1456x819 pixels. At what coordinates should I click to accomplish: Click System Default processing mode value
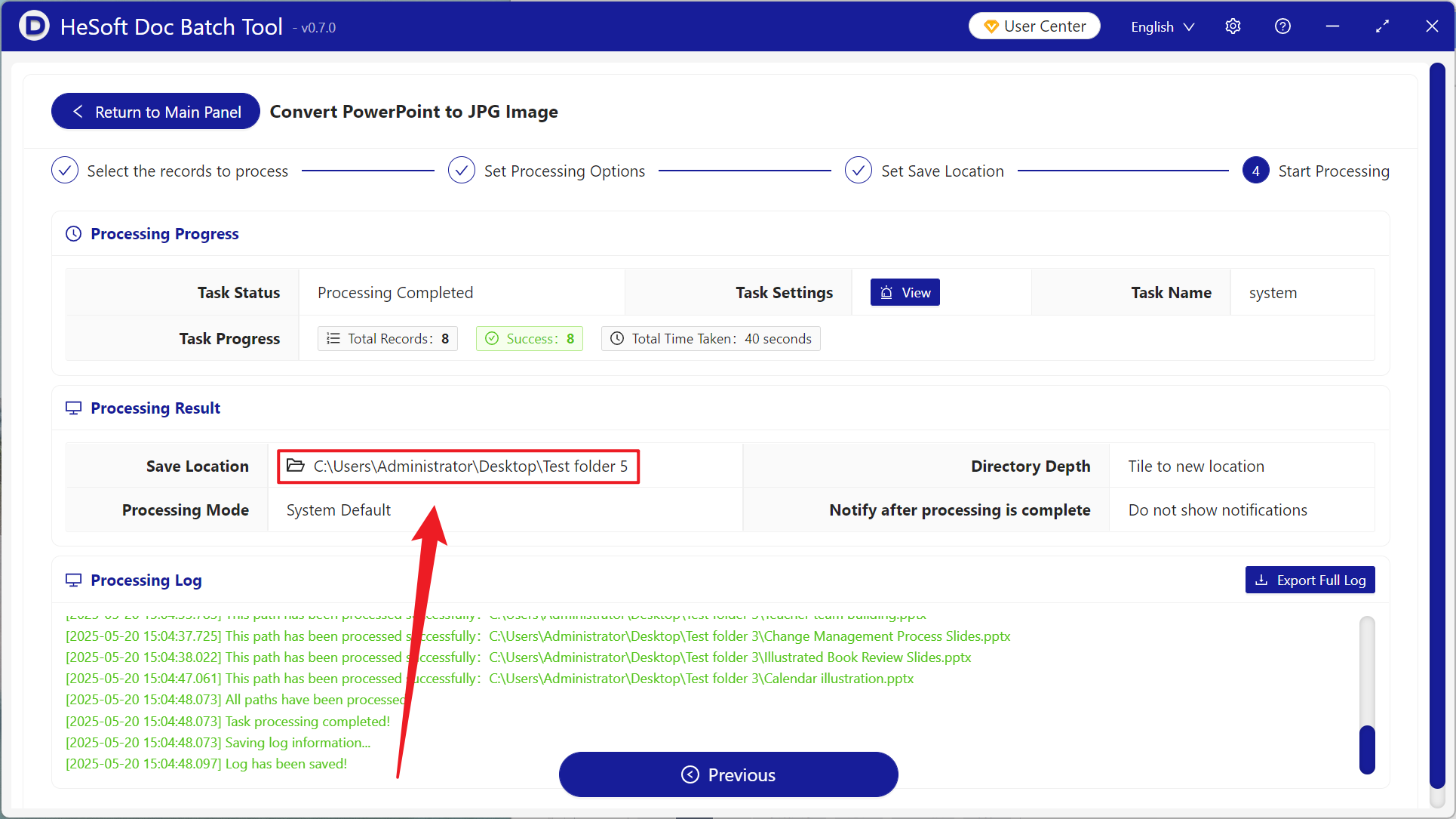point(339,510)
